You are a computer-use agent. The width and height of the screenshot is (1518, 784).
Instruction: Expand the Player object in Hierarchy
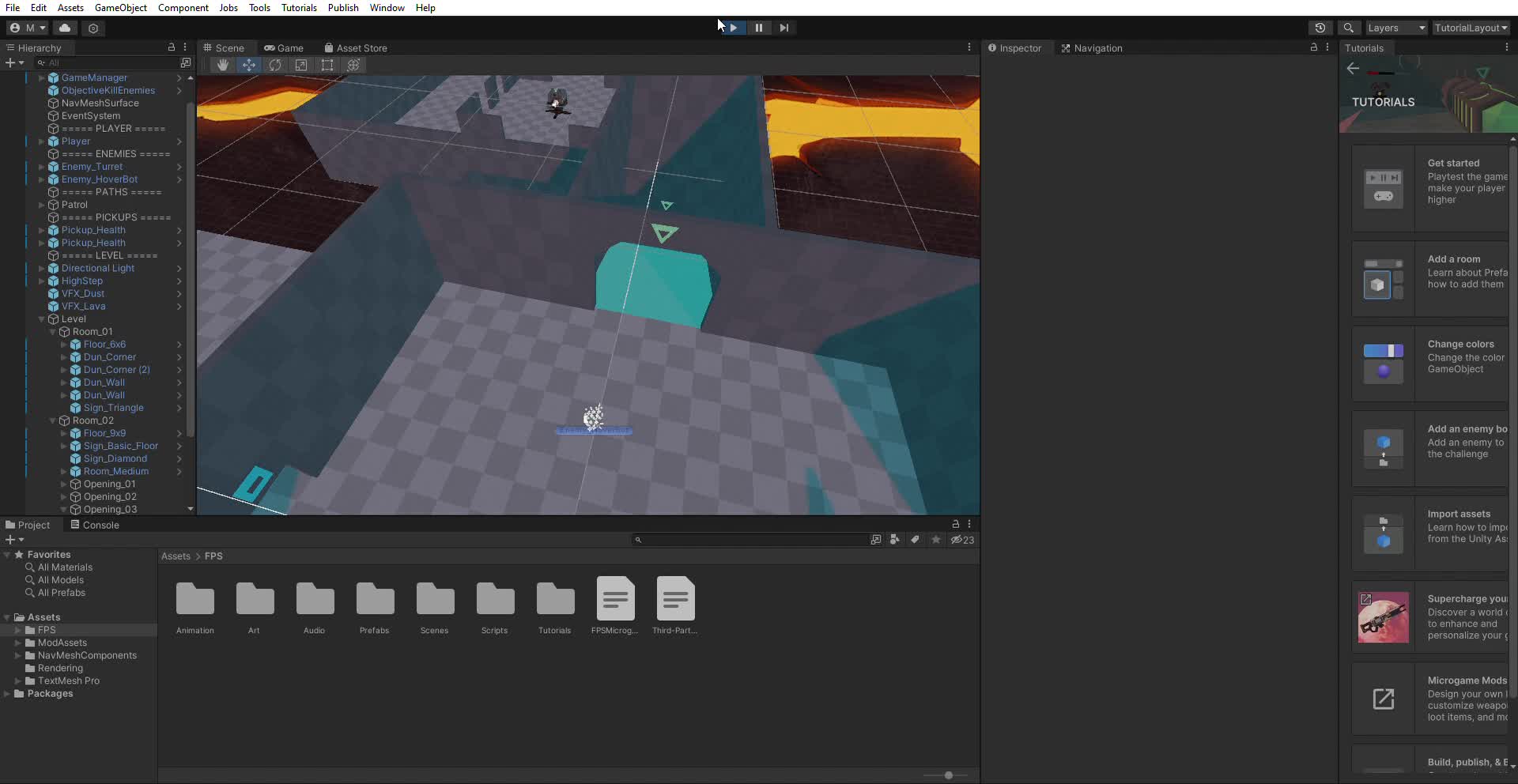[x=42, y=141]
